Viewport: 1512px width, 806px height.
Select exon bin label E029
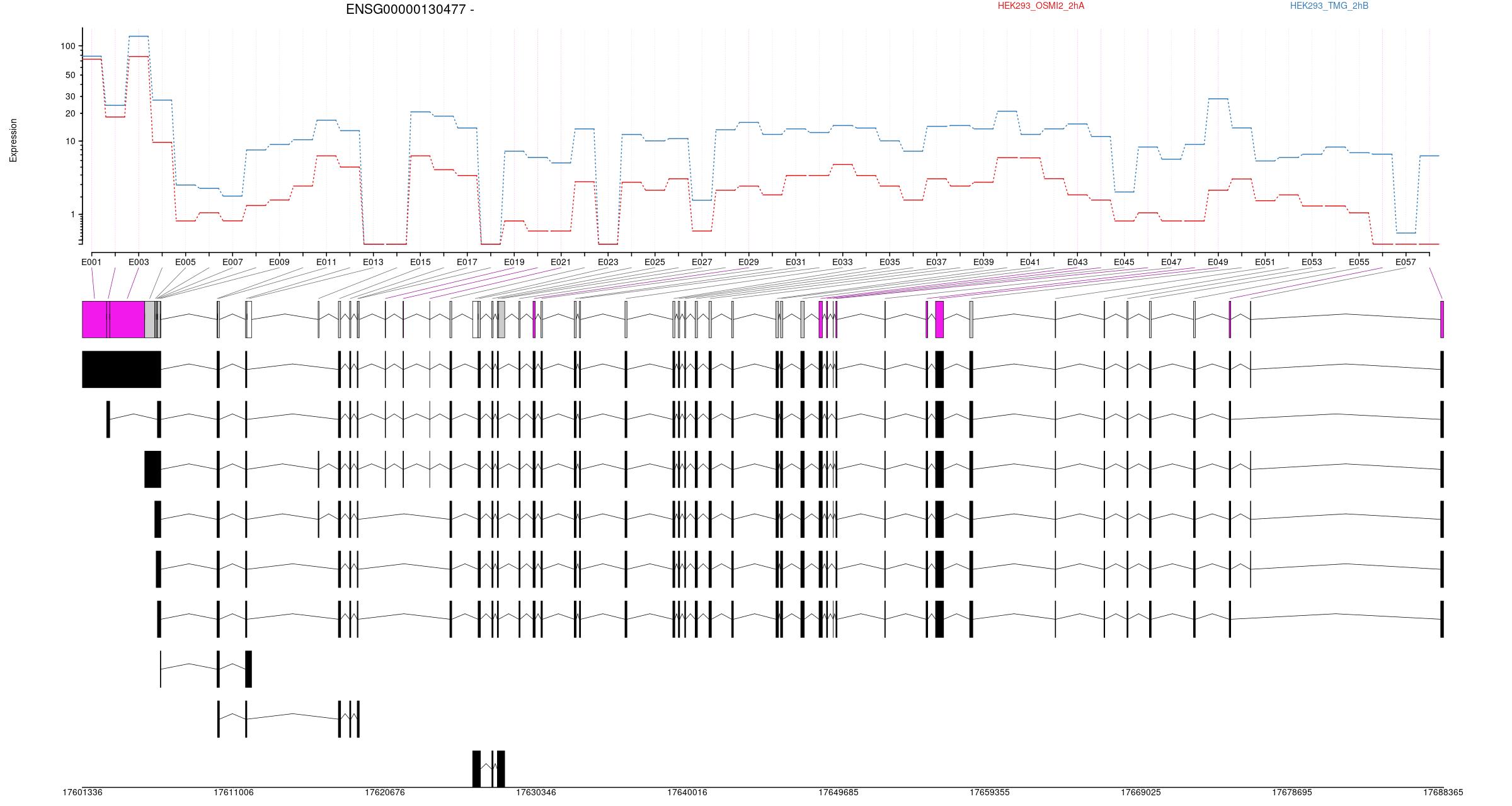click(748, 262)
